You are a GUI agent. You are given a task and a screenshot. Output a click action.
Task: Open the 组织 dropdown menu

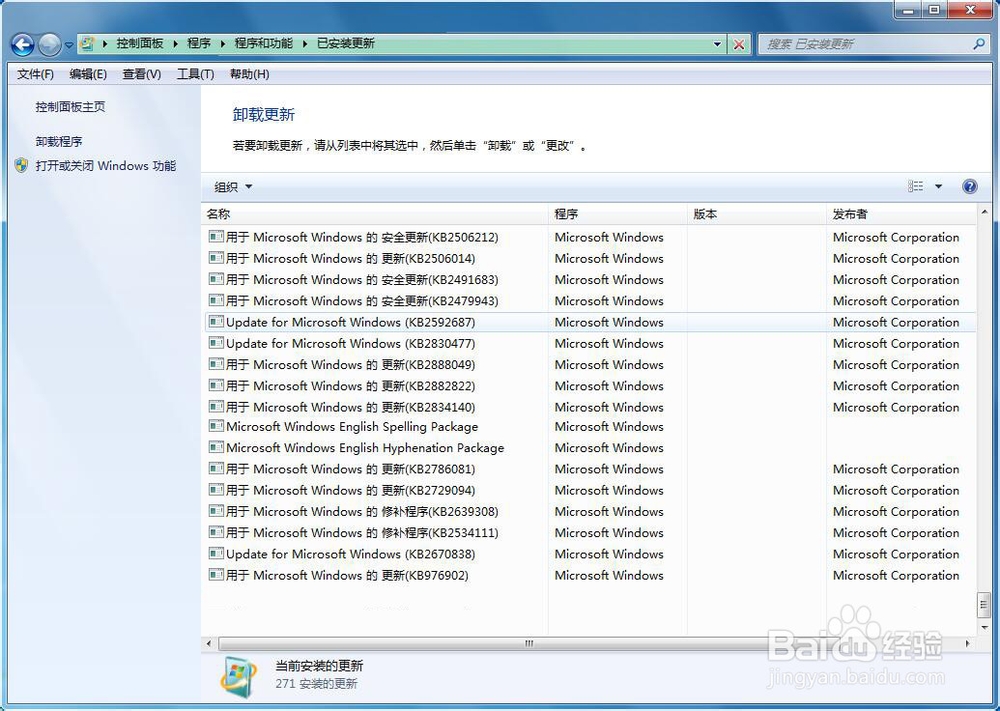pos(233,187)
